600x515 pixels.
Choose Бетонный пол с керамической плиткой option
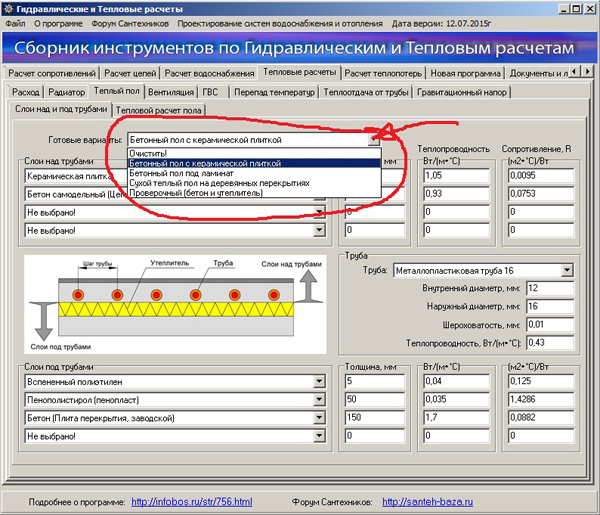pos(254,163)
